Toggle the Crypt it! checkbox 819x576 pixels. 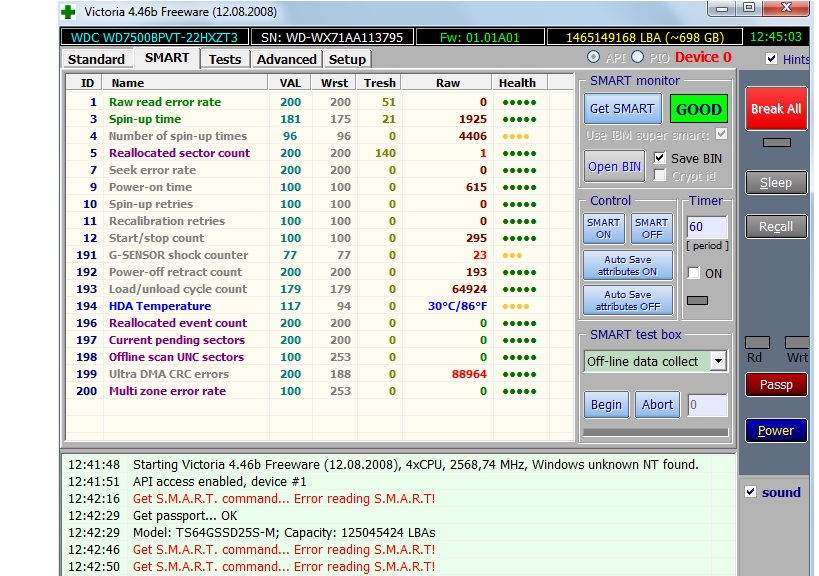tap(660, 175)
